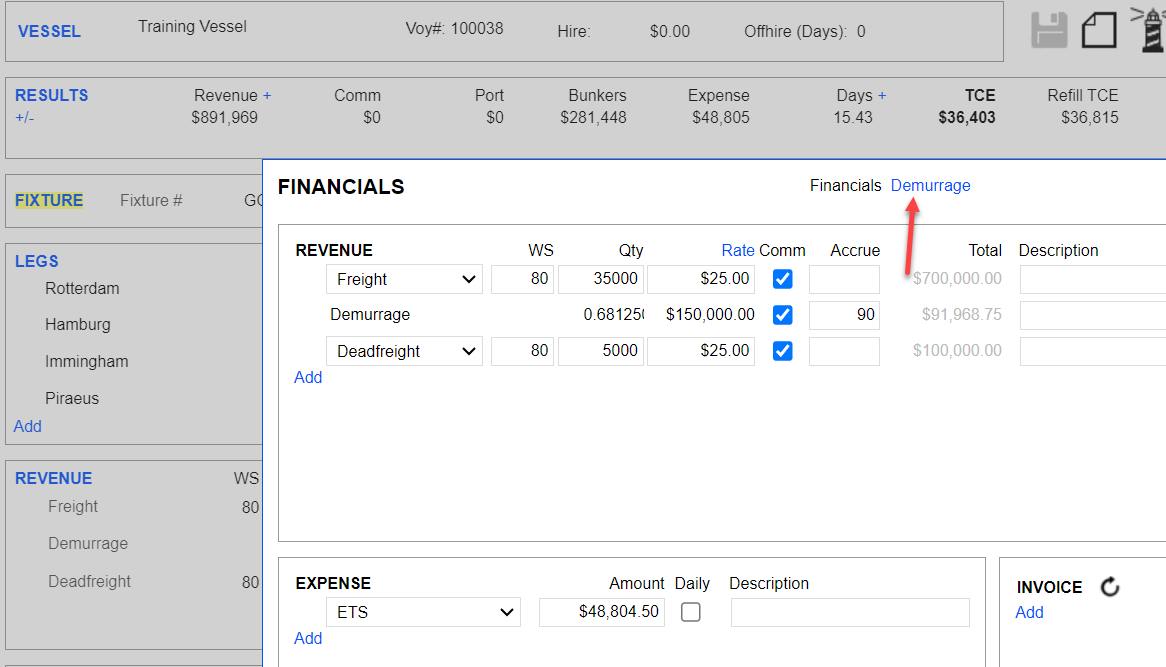The image size is (1166, 667).
Task: Open the Rate column header link
Action: [738, 250]
